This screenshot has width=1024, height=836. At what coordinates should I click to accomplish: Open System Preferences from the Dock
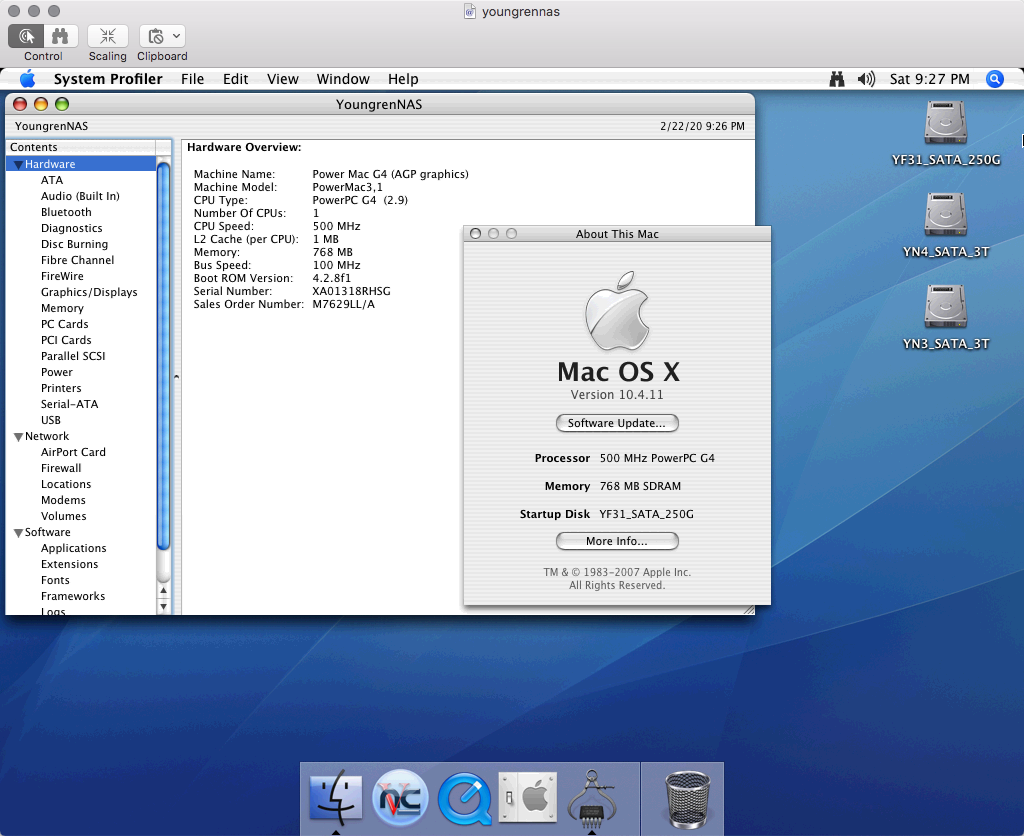528,797
